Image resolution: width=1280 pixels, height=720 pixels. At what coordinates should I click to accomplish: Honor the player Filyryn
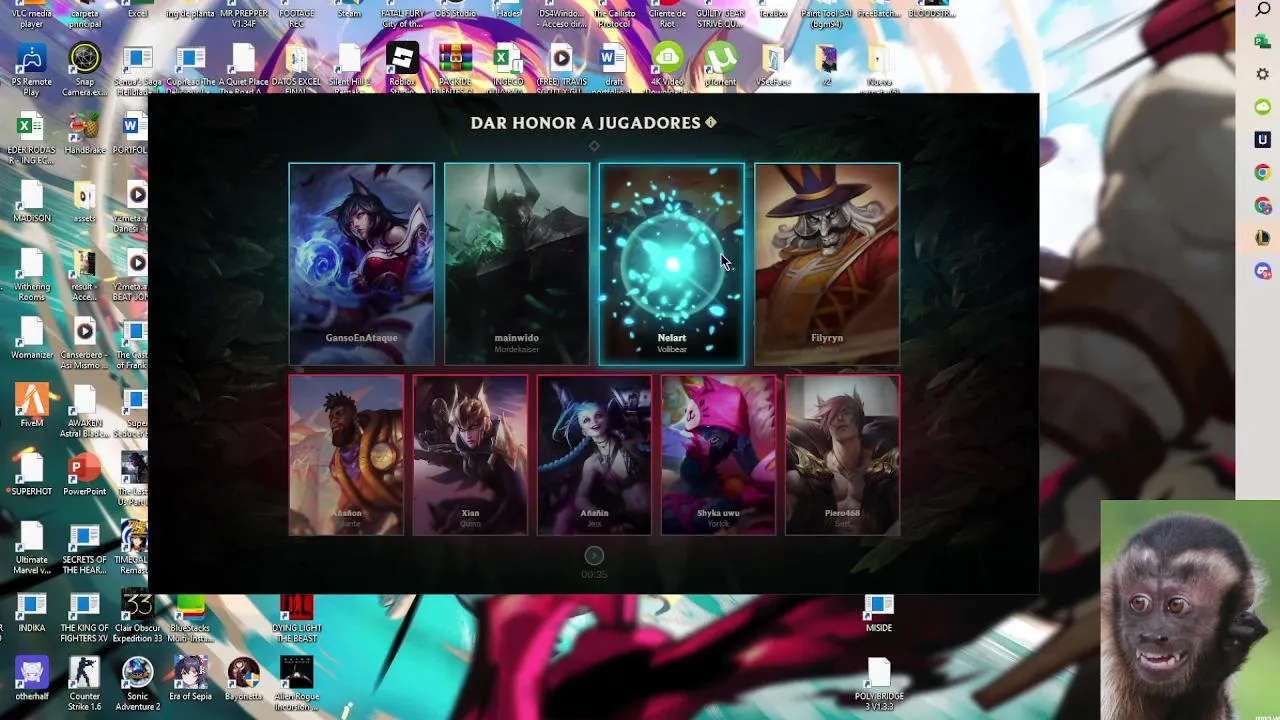coord(827,263)
